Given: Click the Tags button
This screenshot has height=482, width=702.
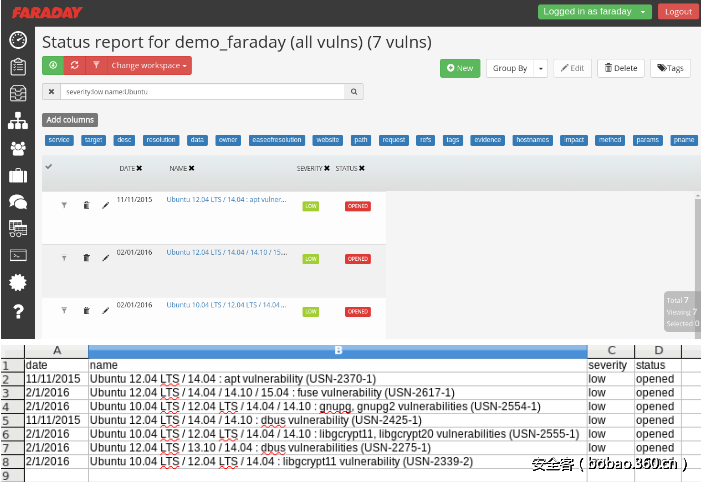Looking at the screenshot, I should pos(670,68).
